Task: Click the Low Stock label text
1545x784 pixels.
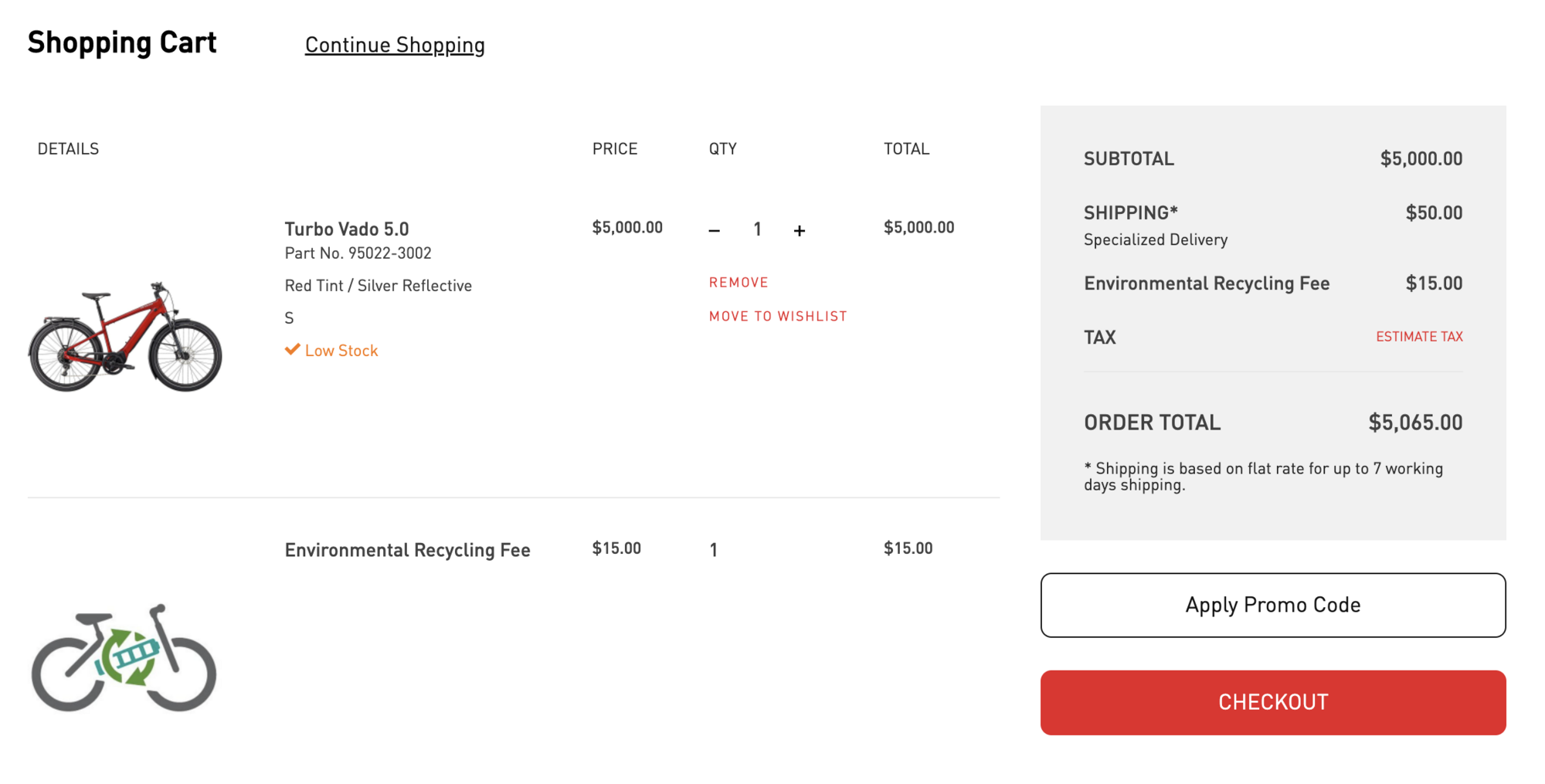Action: point(341,351)
